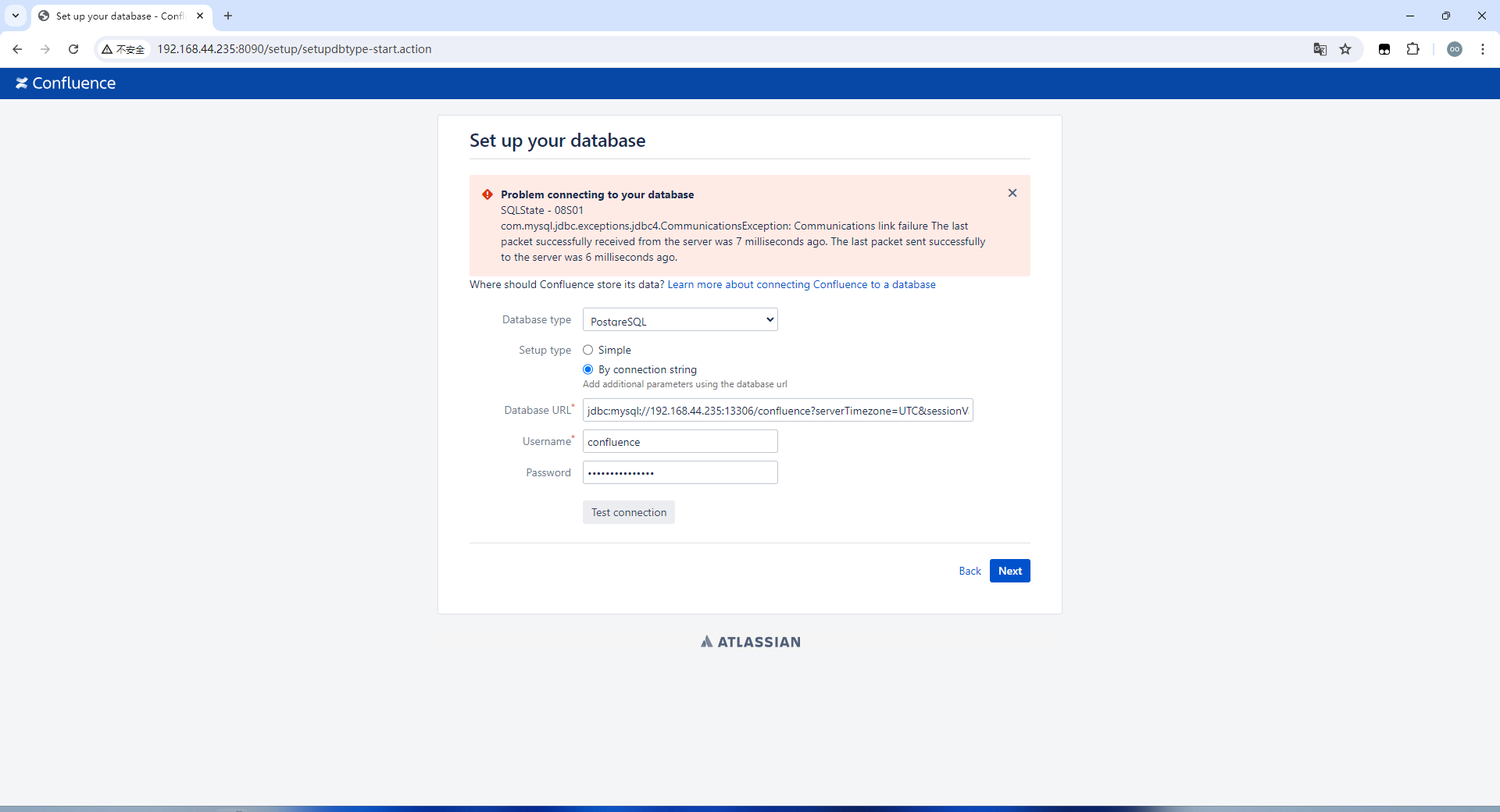Open the translate page icon
This screenshot has height=812, width=1500.
[1320, 49]
